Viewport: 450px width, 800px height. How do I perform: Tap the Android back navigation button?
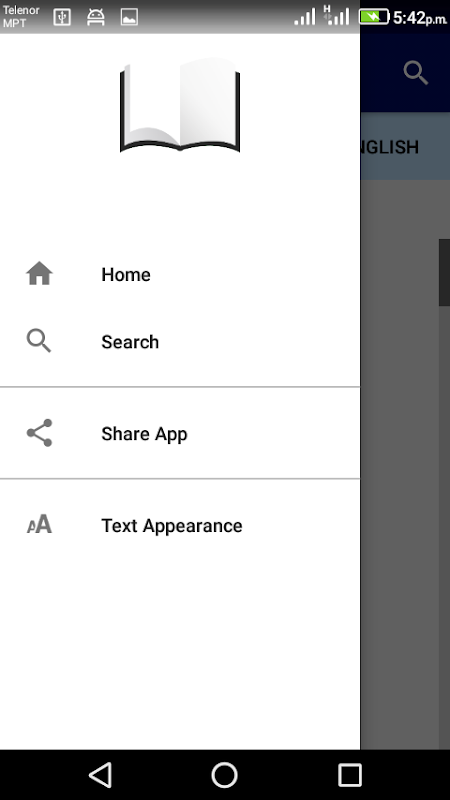[x=101, y=775]
